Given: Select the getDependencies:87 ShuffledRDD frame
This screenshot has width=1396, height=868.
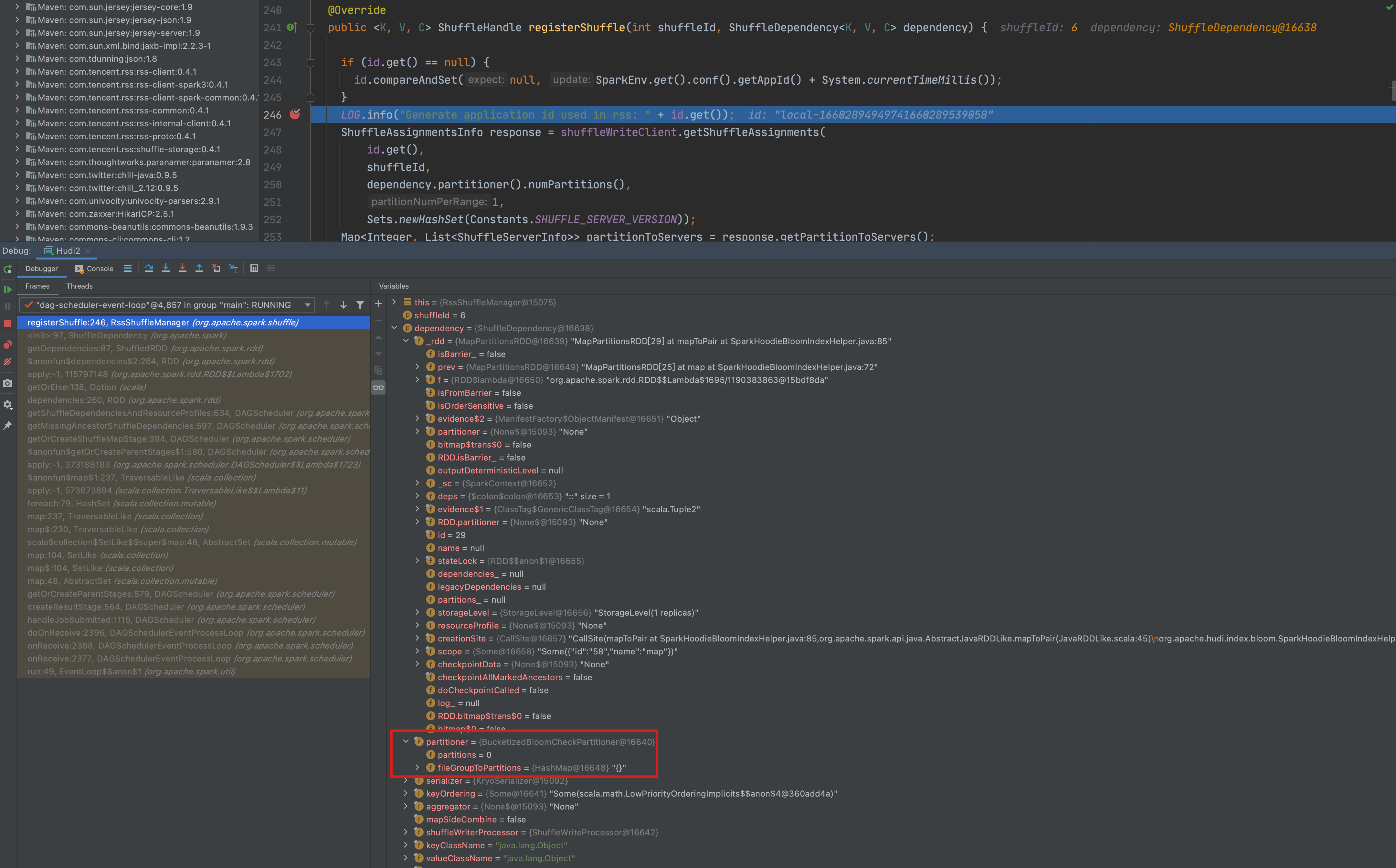Looking at the screenshot, I should pyautogui.click(x=145, y=348).
